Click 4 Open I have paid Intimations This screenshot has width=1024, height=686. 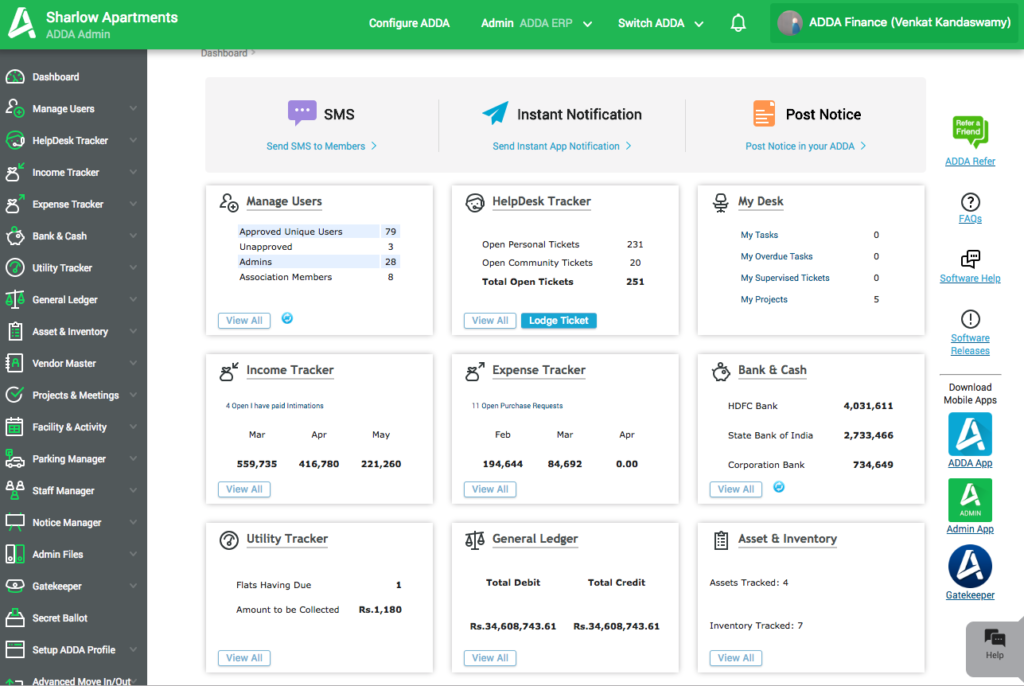274,406
